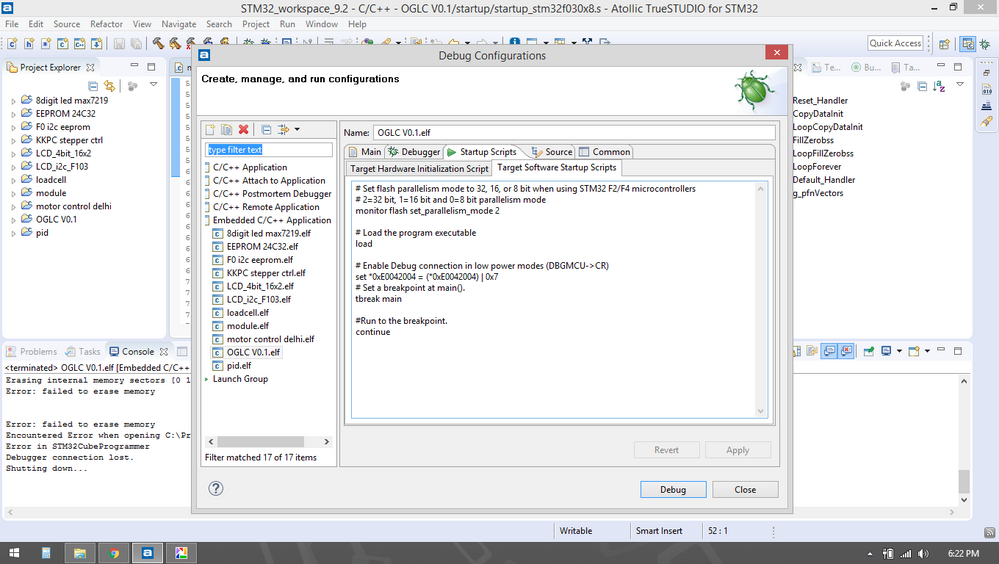Screen dimensions: 999x564
Task: Open the Project menu
Action: pos(255,24)
